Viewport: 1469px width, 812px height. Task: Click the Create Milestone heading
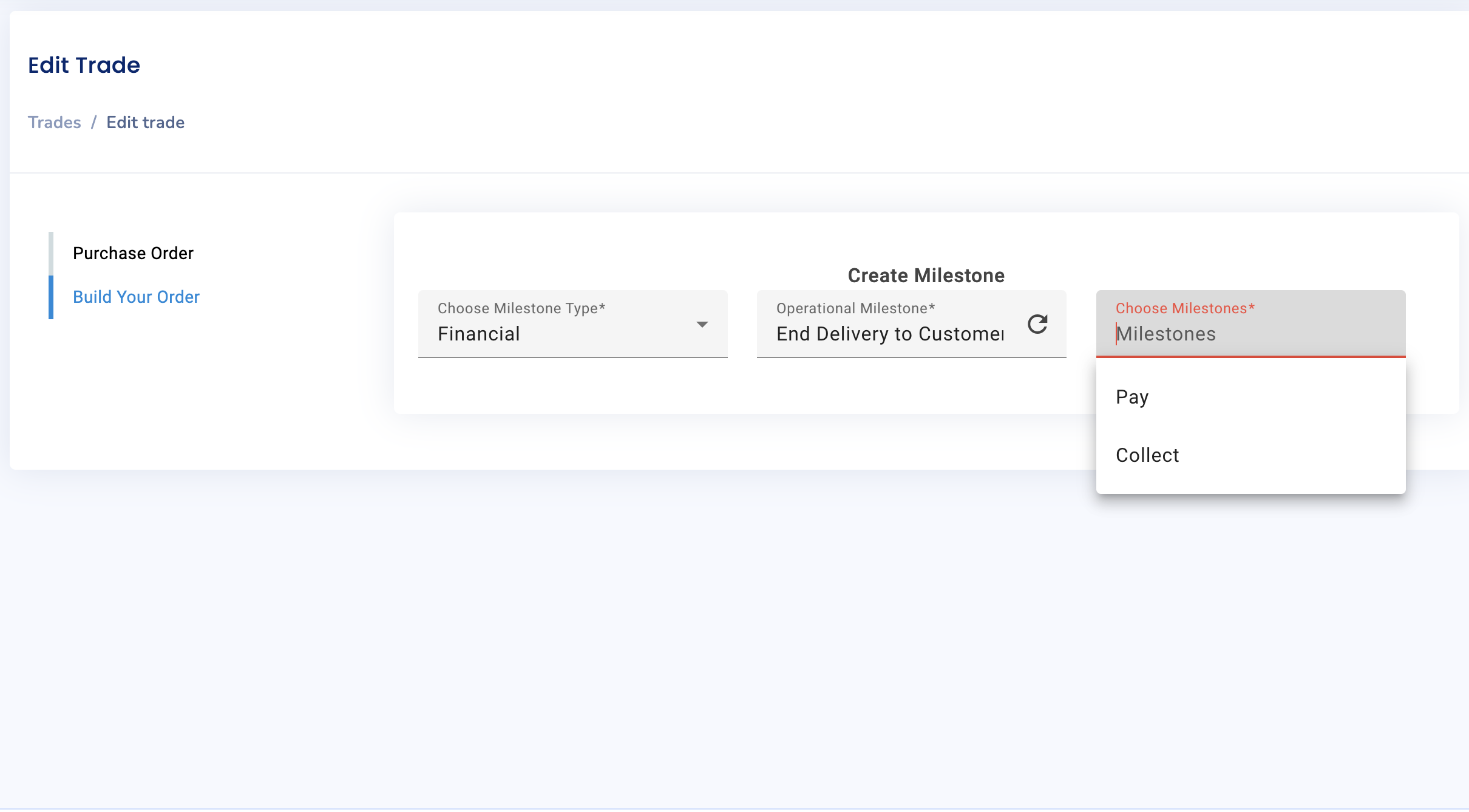(926, 276)
